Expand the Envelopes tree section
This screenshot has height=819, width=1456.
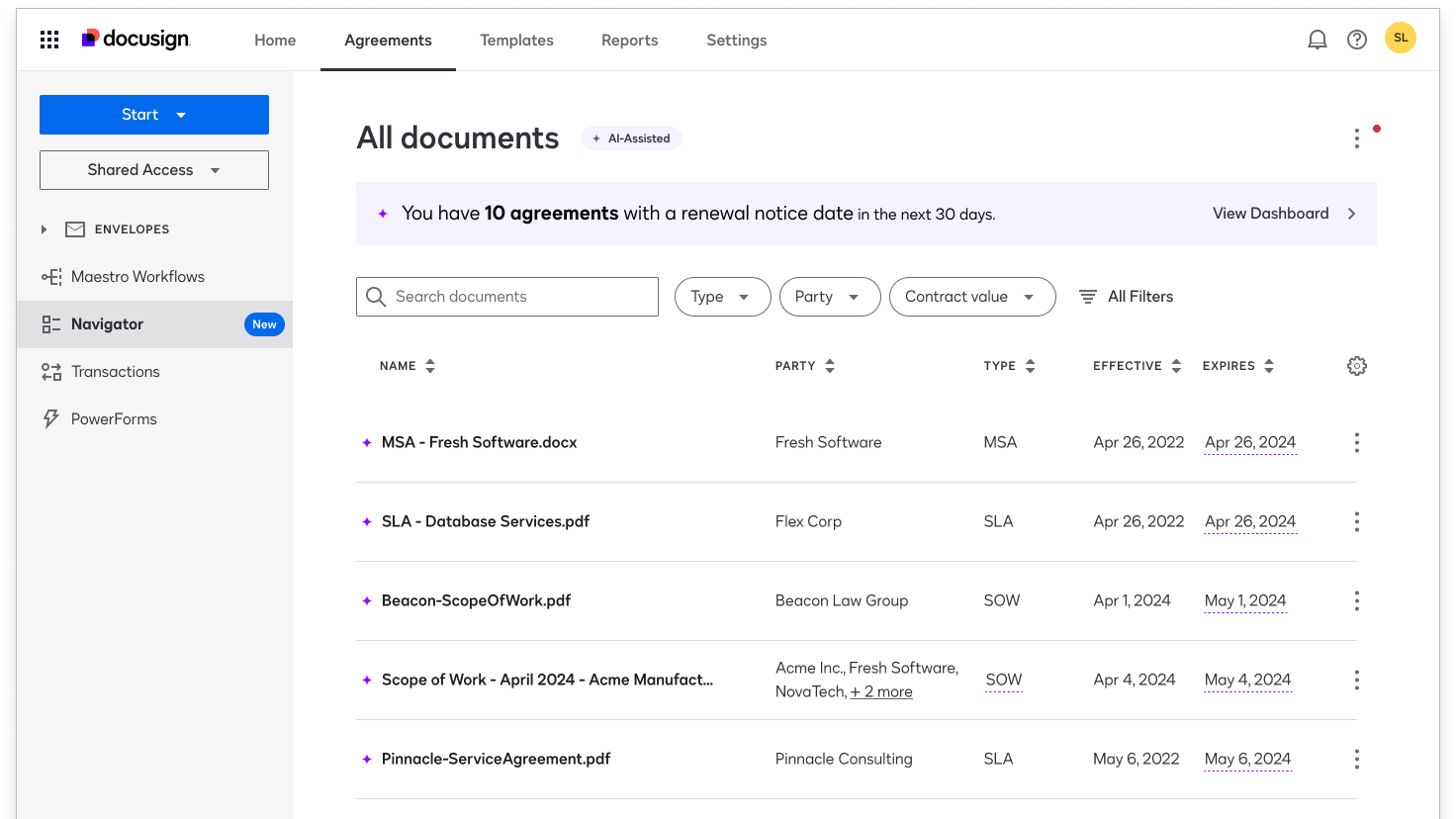44,229
